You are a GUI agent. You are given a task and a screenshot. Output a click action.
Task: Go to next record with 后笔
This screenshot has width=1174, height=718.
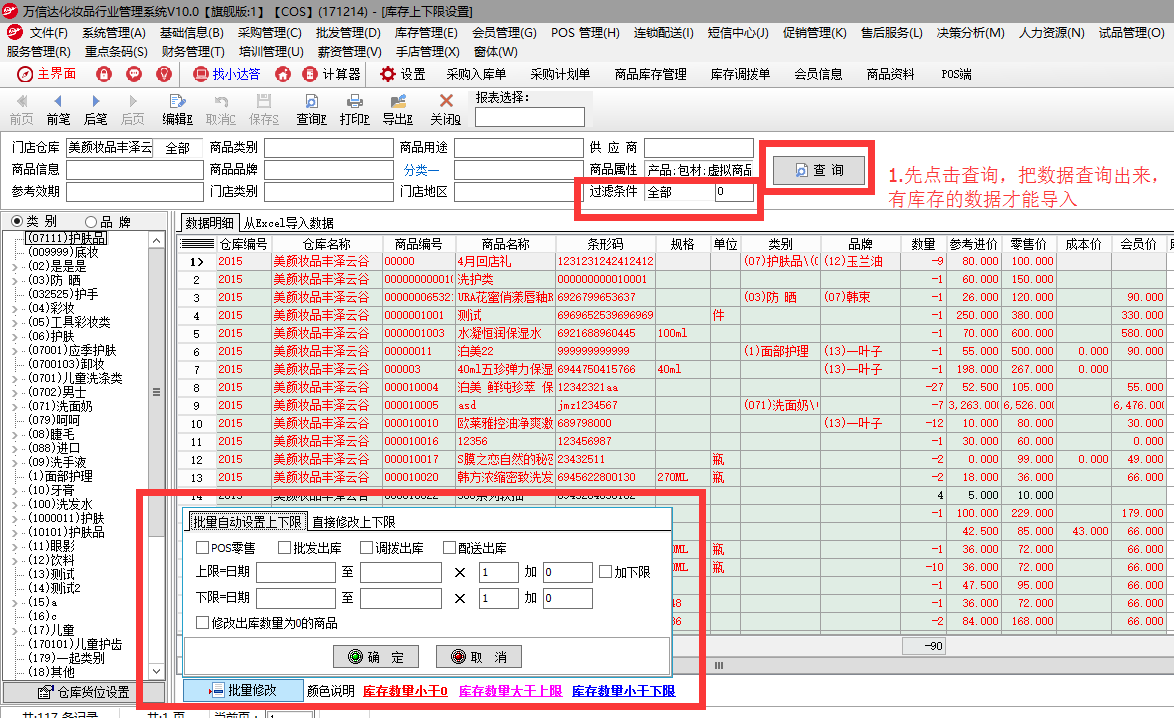(x=95, y=109)
